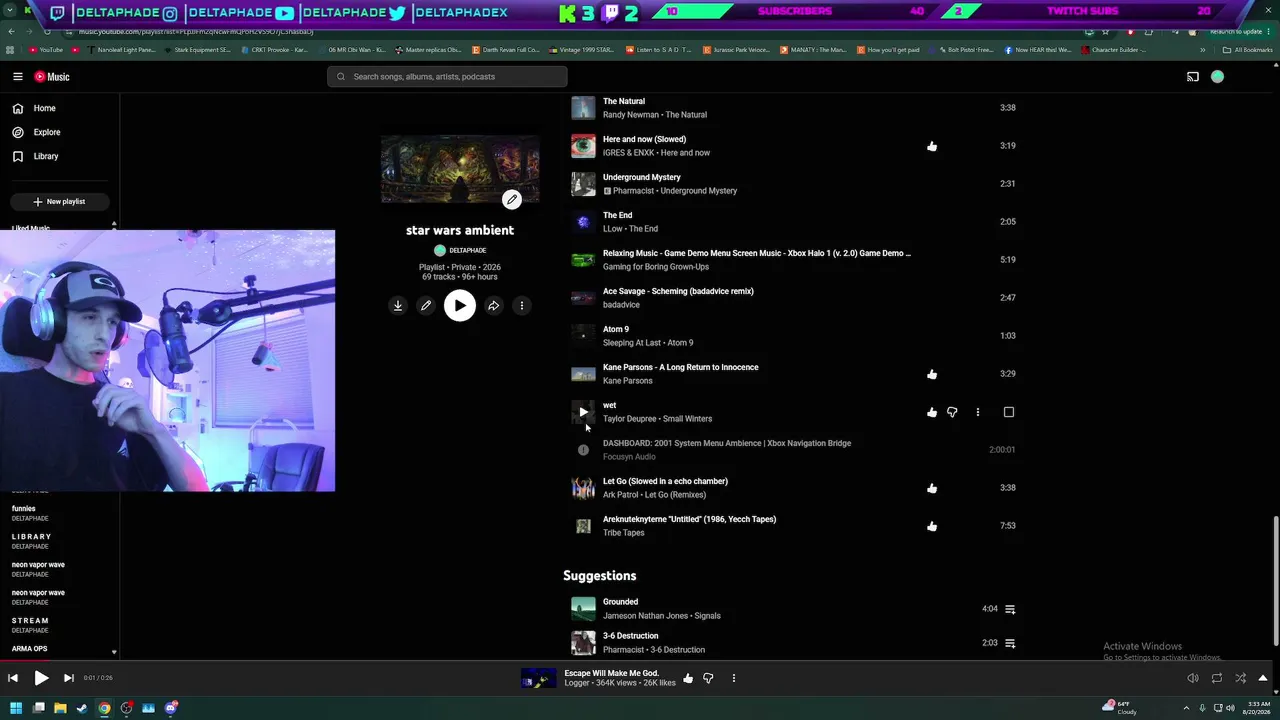Screen dimensions: 1280x720
Task: Toggle repeat mode in player bar
Action: [x=1217, y=678]
